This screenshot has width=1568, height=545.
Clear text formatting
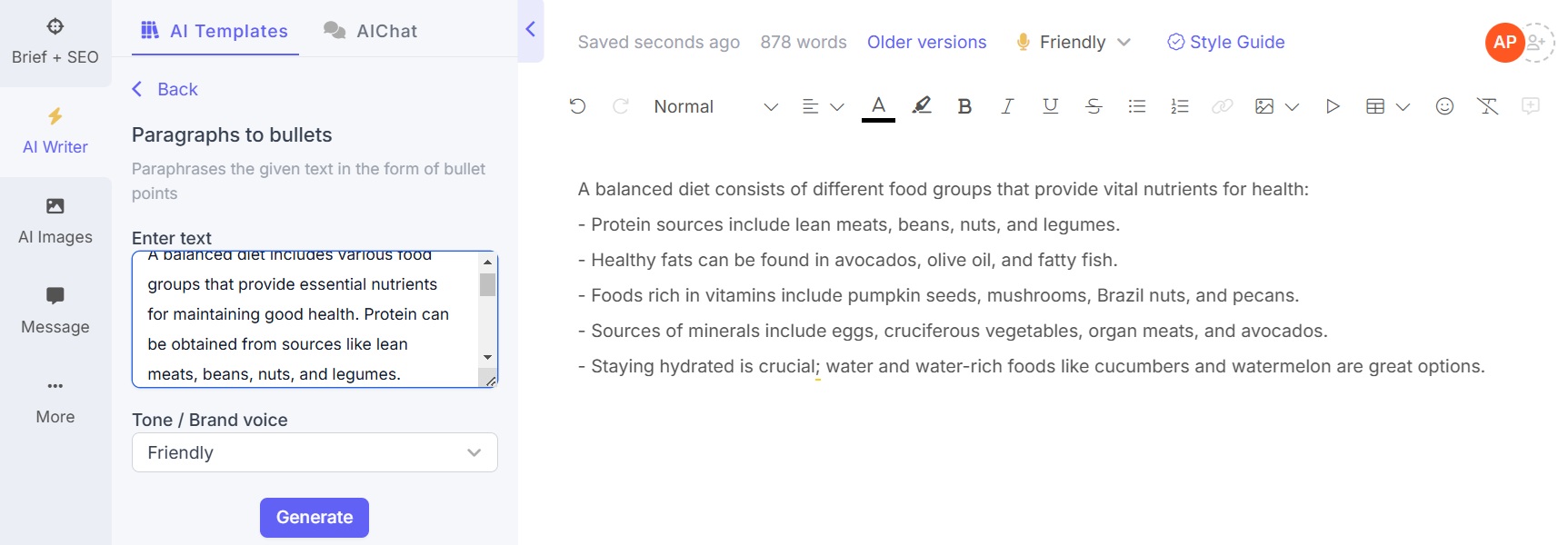click(1488, 106)
